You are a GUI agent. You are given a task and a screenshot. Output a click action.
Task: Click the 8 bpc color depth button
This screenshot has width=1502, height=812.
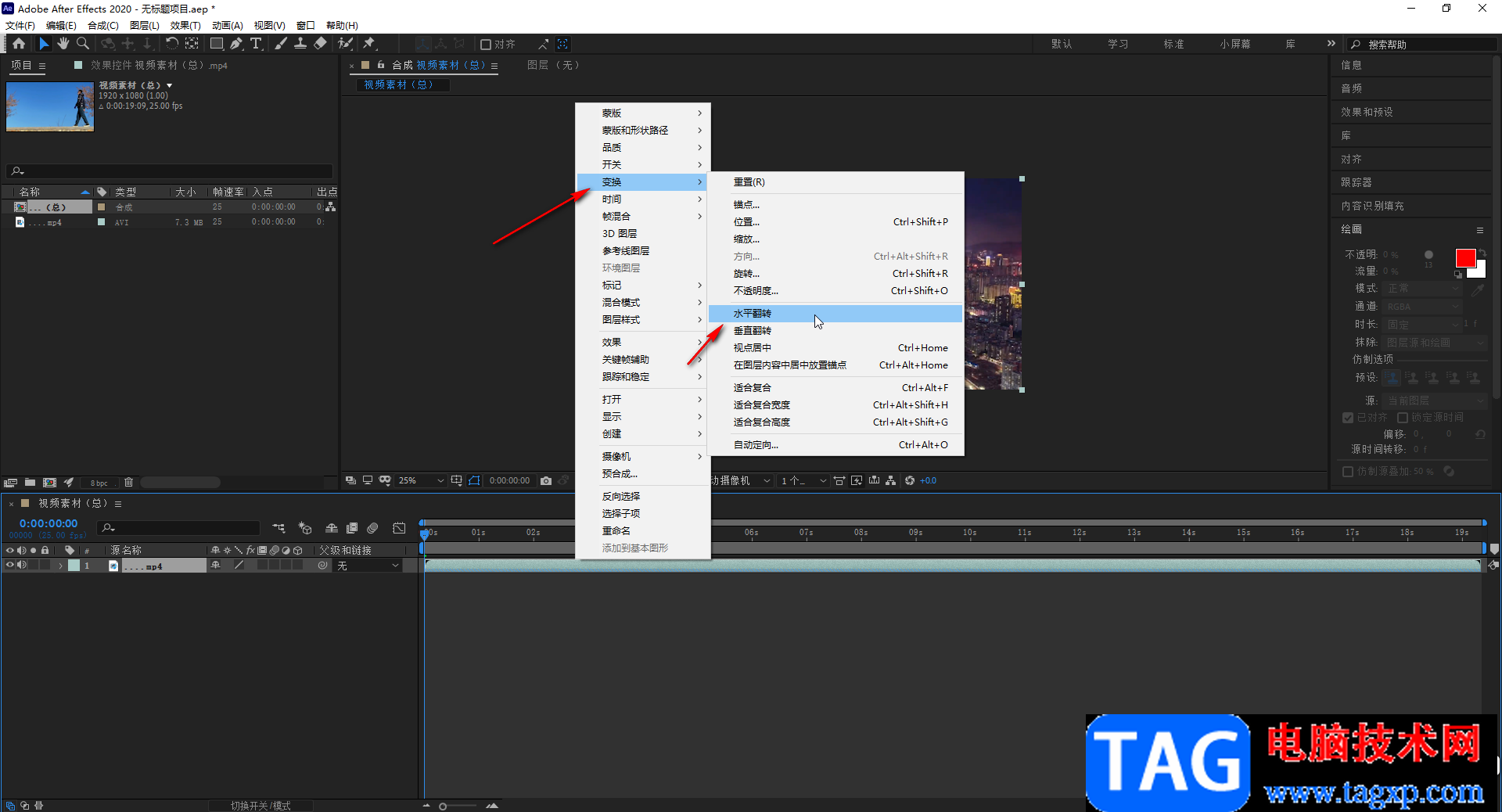(x=99, y=483)
